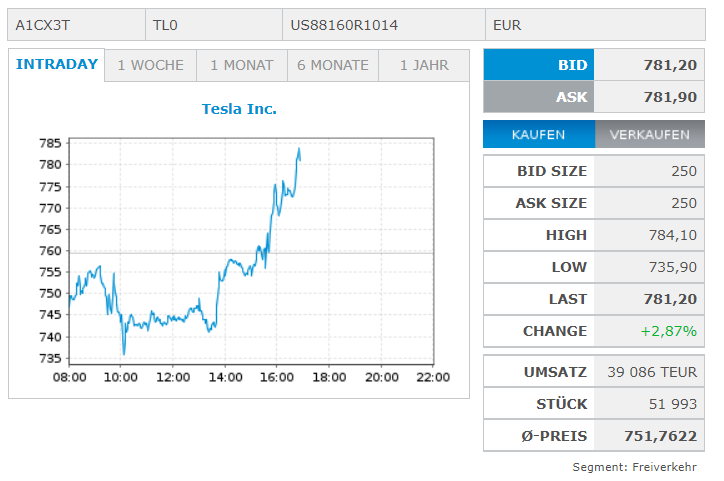This screenshot has width=724, height=481.
Task: Click the CHANGE value +2,87%
Action: pos(671,331)
